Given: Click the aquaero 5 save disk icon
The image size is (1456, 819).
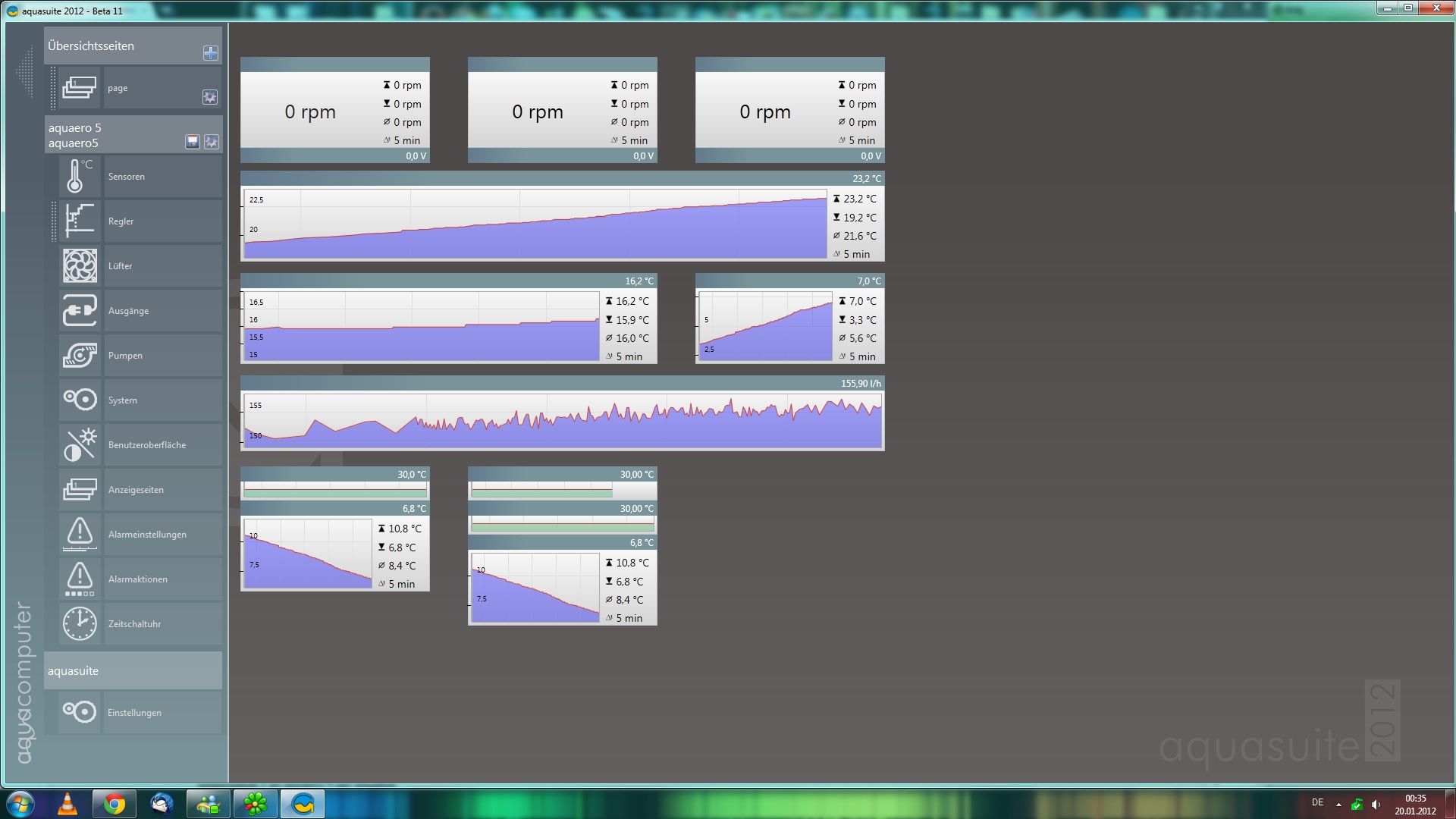Looking at the screenshot, I should click(x=193, y=142).
